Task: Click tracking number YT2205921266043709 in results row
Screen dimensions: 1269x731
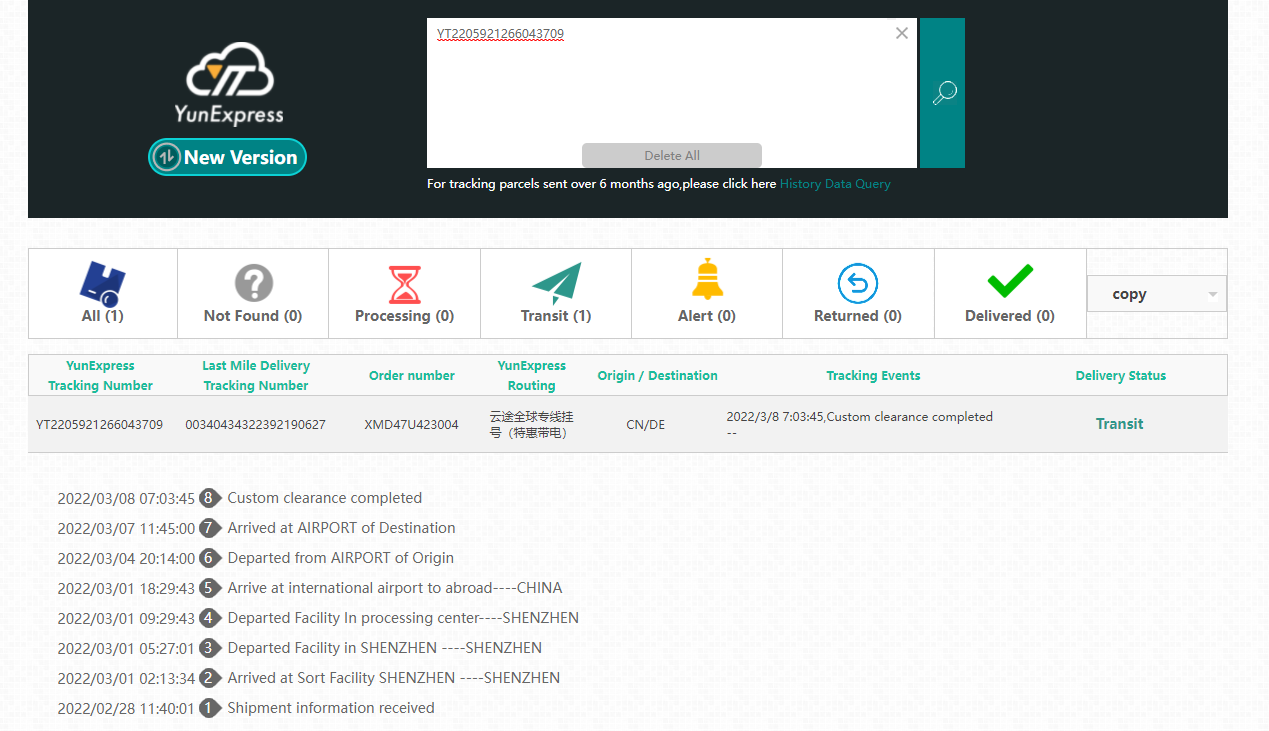Action: click(99, 424)
